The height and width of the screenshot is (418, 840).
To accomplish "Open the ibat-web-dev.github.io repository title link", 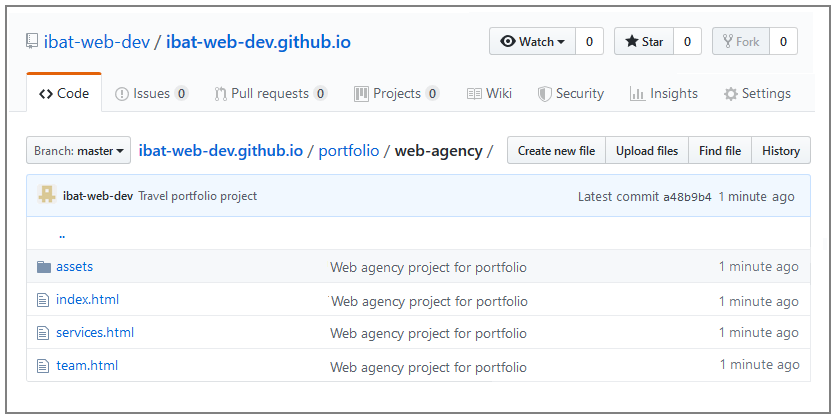I will [258, 42].
